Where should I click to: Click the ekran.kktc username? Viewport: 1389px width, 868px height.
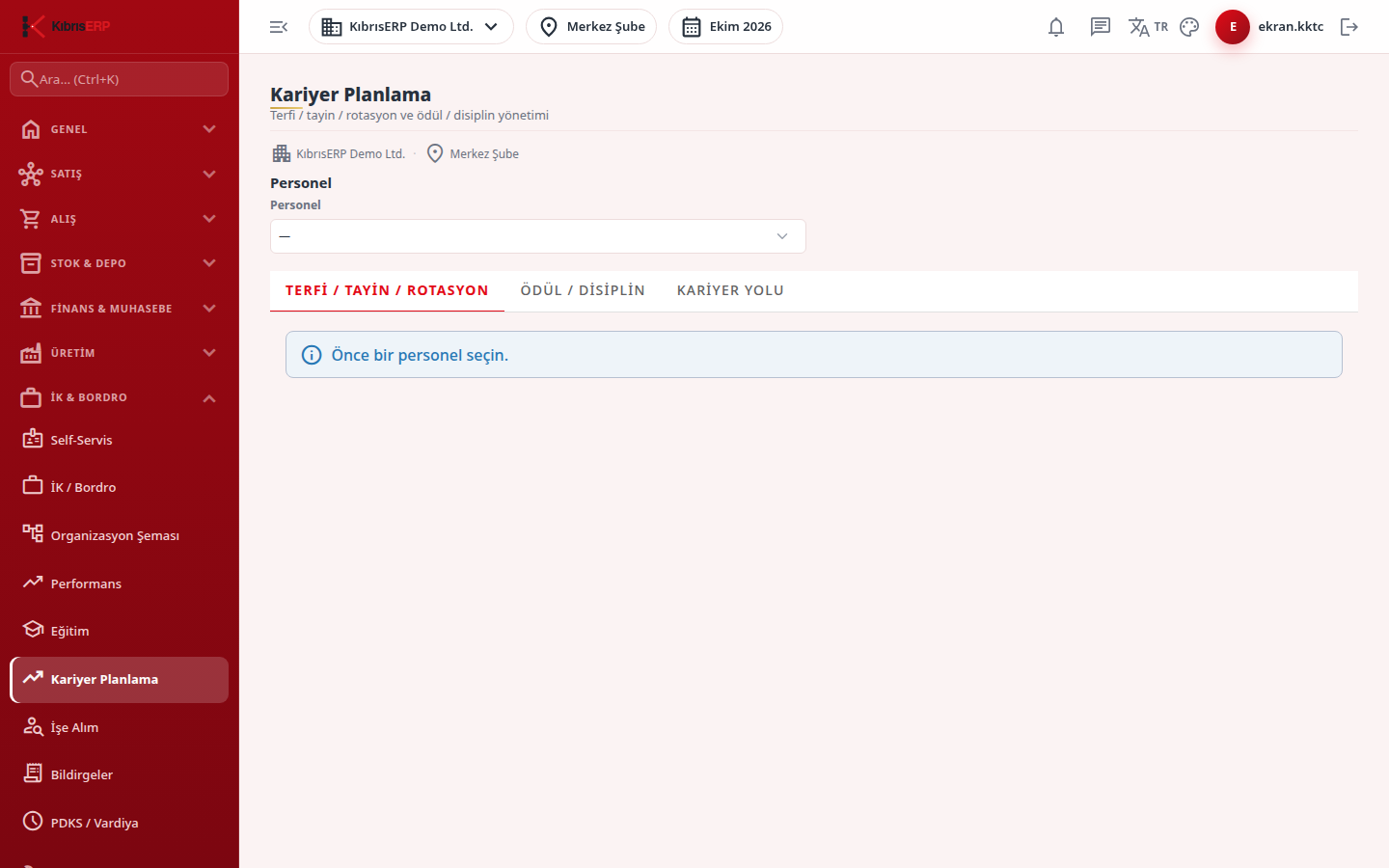[1291, 27]
